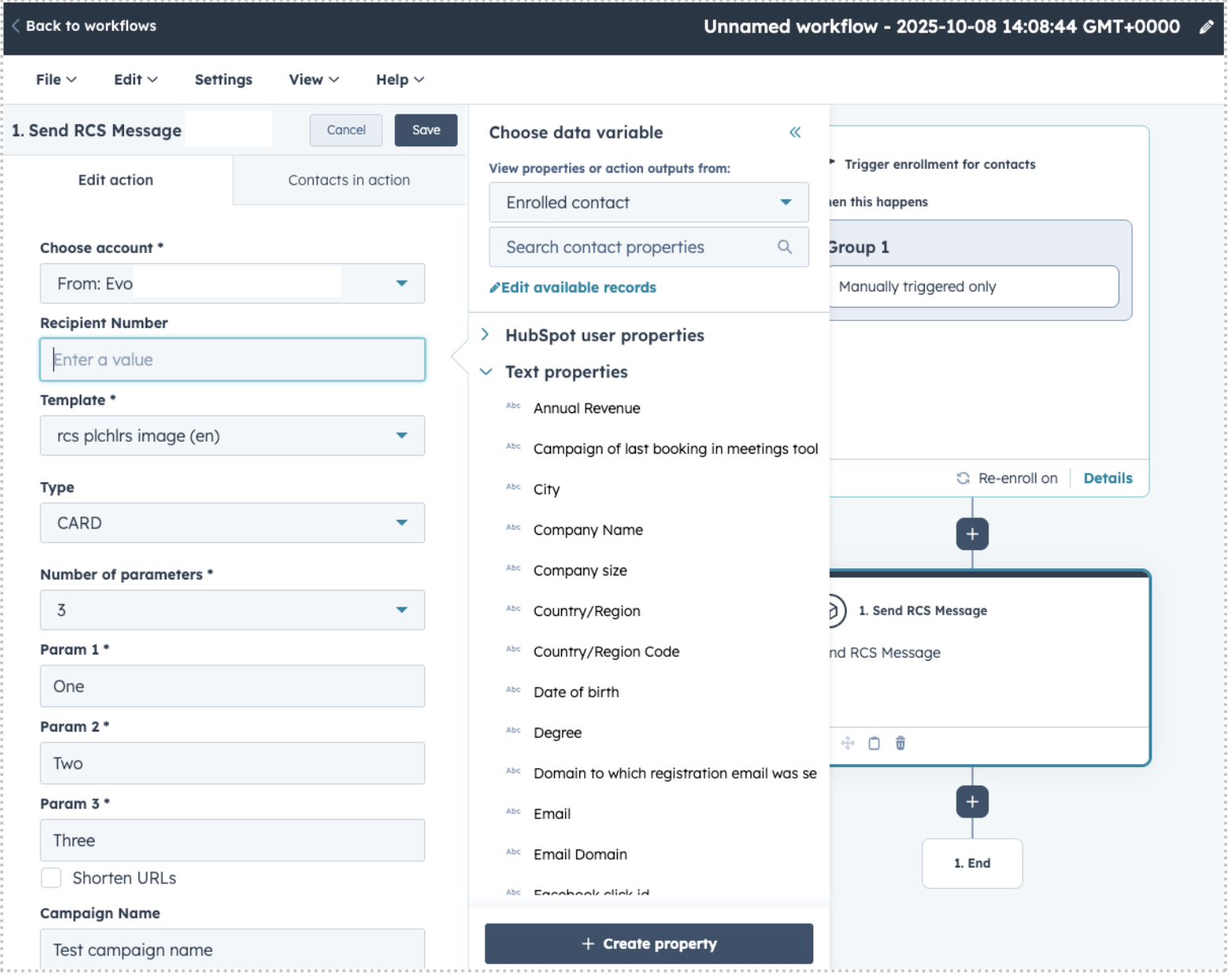Switch to Contacts in action tab
Viewport: 1232px width, 979px height.
coord(349,180)
